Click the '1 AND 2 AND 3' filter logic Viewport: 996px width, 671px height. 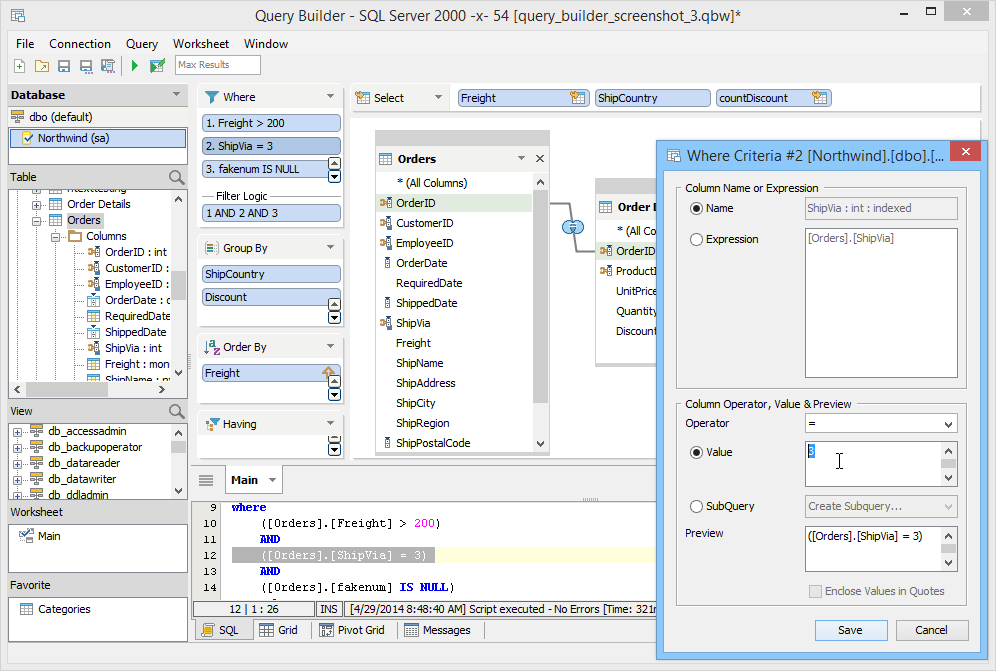(271, 214)
